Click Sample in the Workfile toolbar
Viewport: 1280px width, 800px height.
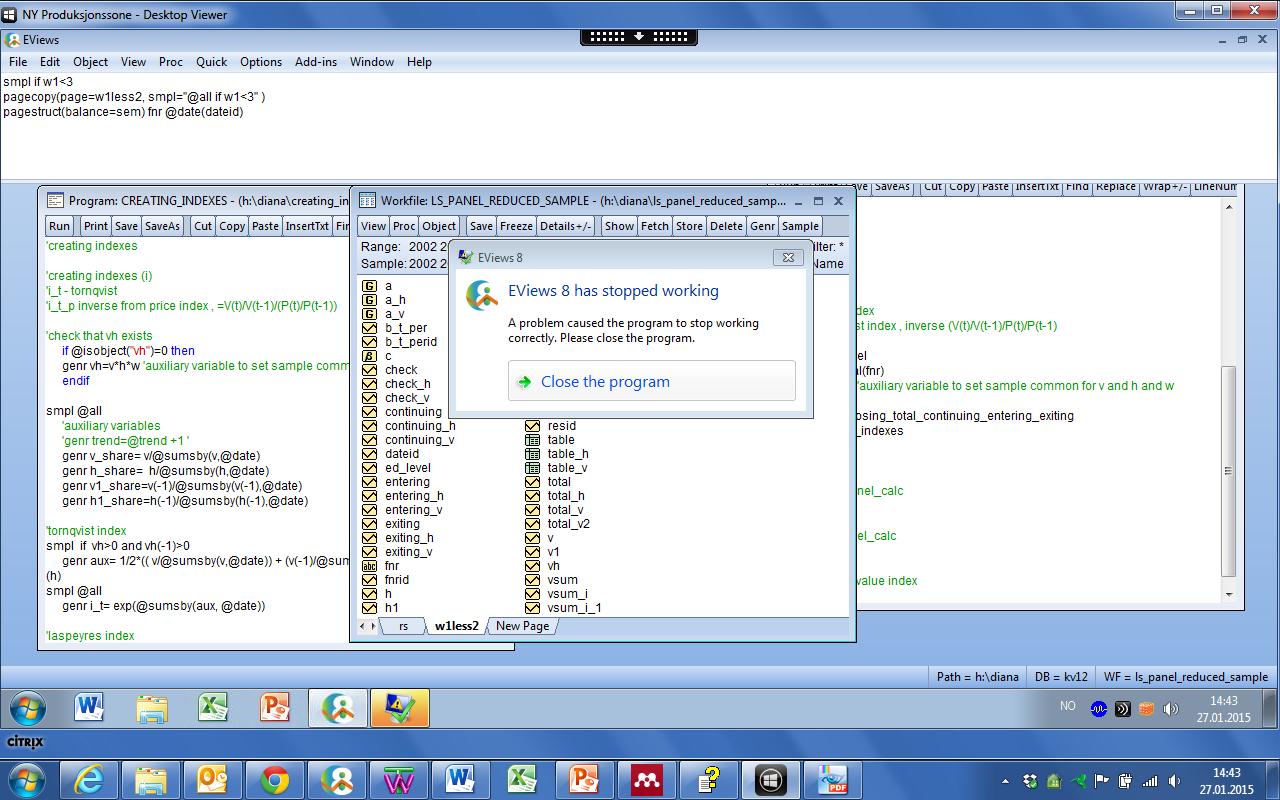800,226
